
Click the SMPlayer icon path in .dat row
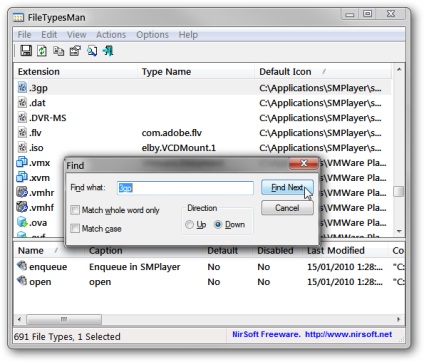(x=320, y=103)
